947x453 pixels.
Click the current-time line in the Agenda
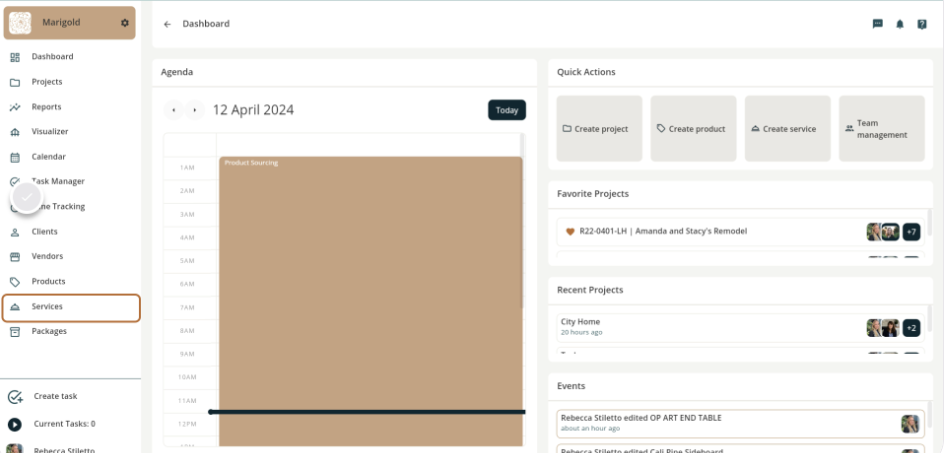click(367, 412)
